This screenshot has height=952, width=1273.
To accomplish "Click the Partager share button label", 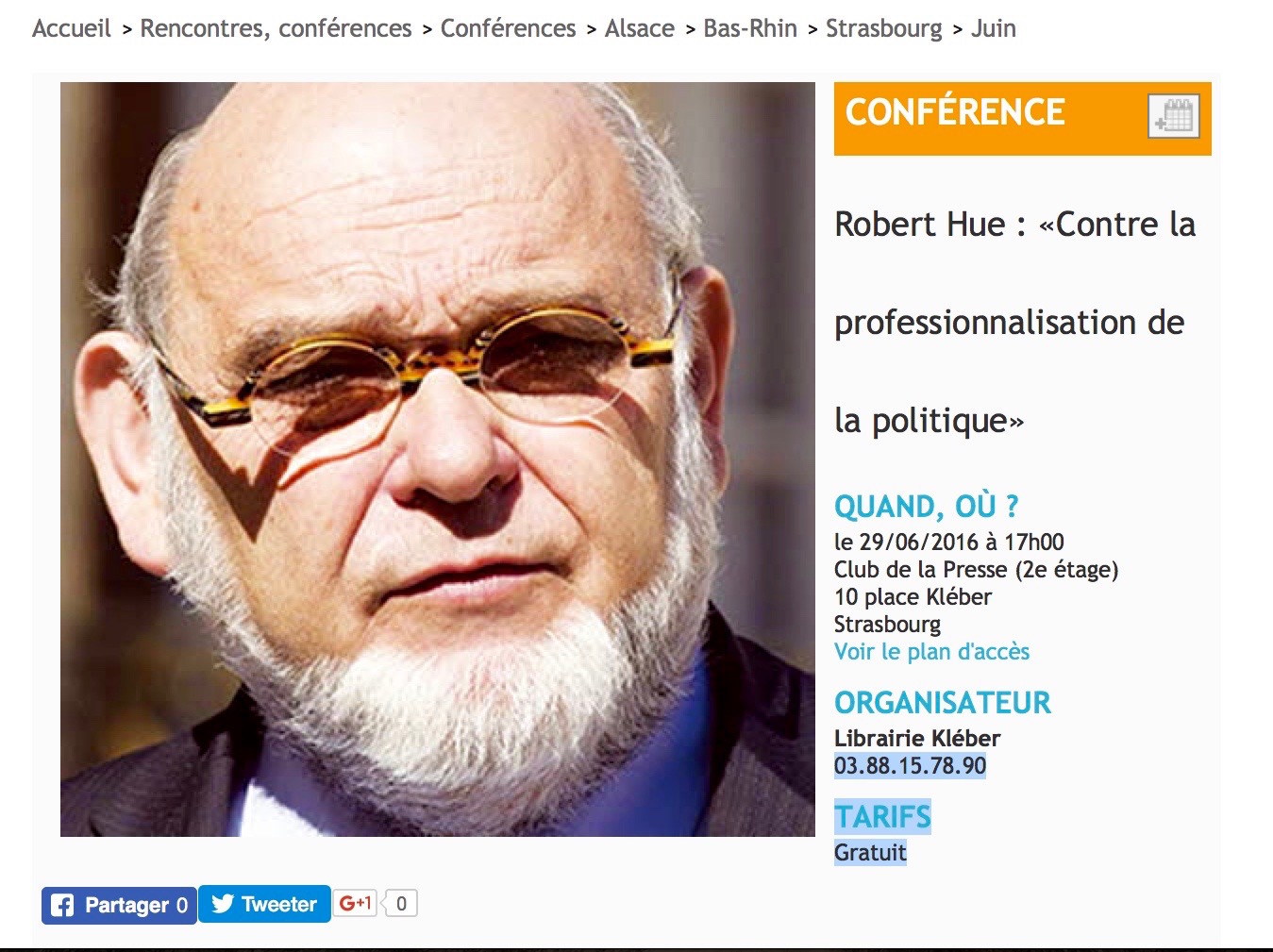I will click(126, 906).
